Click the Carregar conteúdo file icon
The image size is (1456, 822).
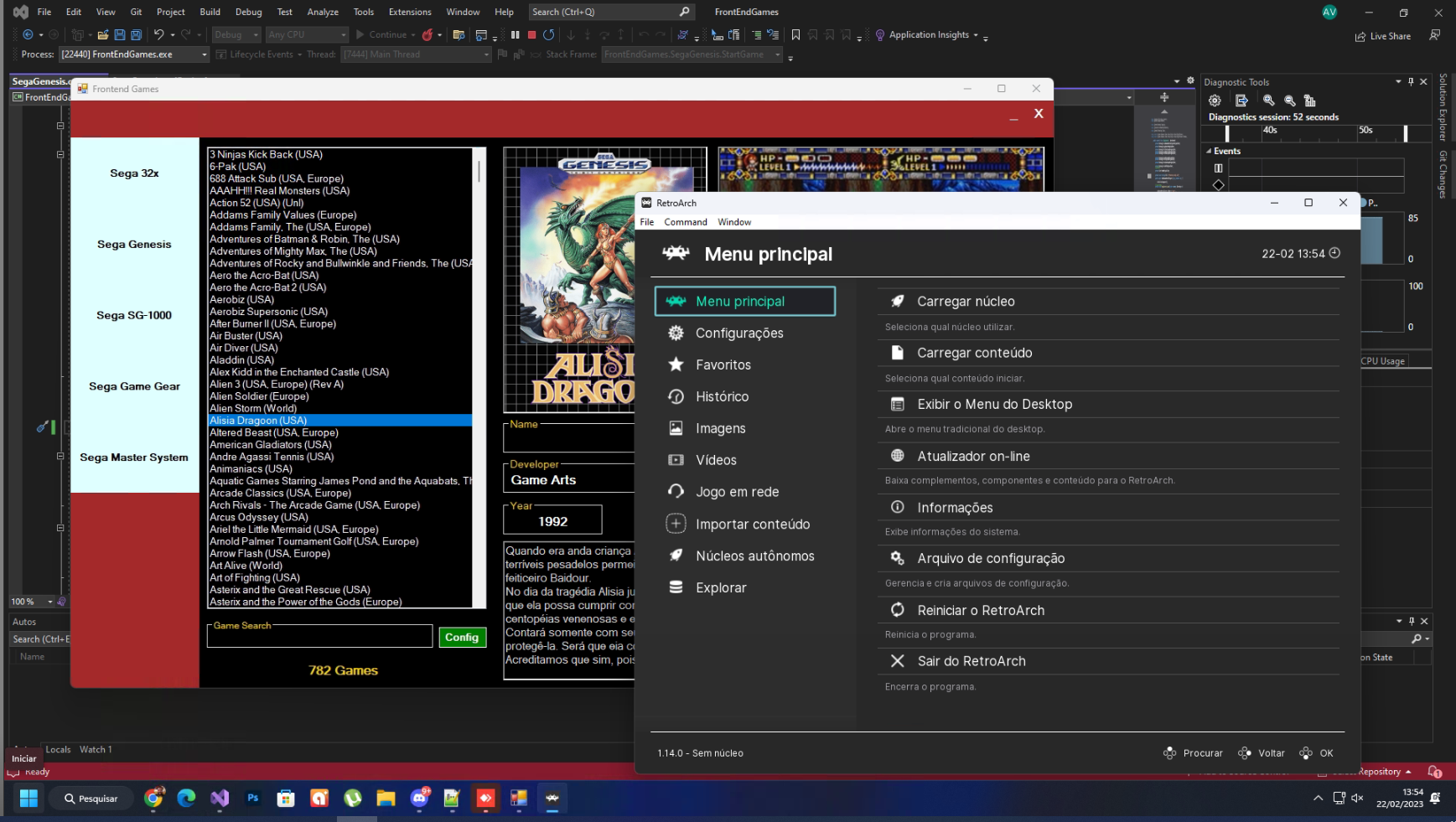[x=897, y=353]
